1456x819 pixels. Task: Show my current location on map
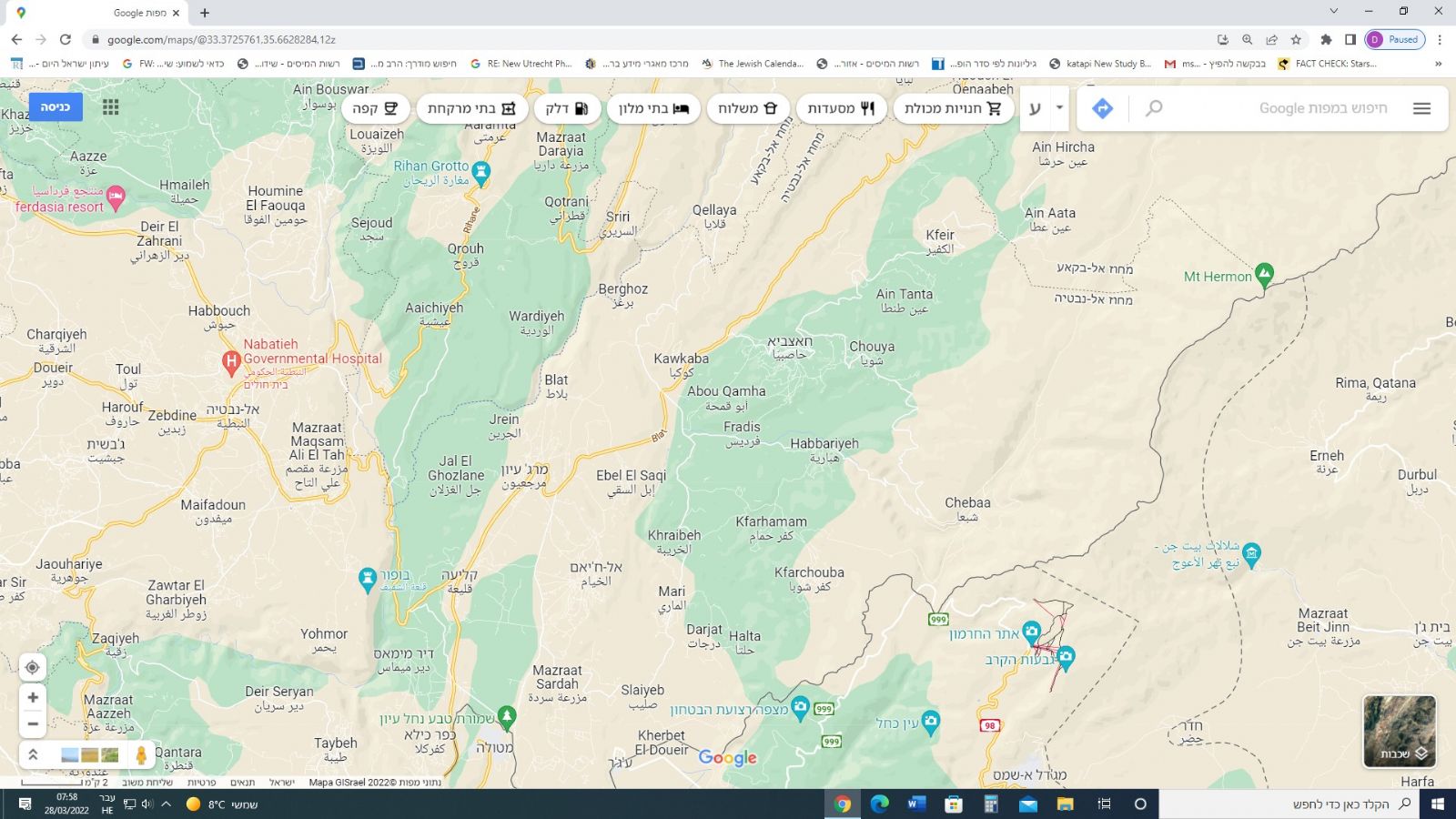[x=33, y=667]
